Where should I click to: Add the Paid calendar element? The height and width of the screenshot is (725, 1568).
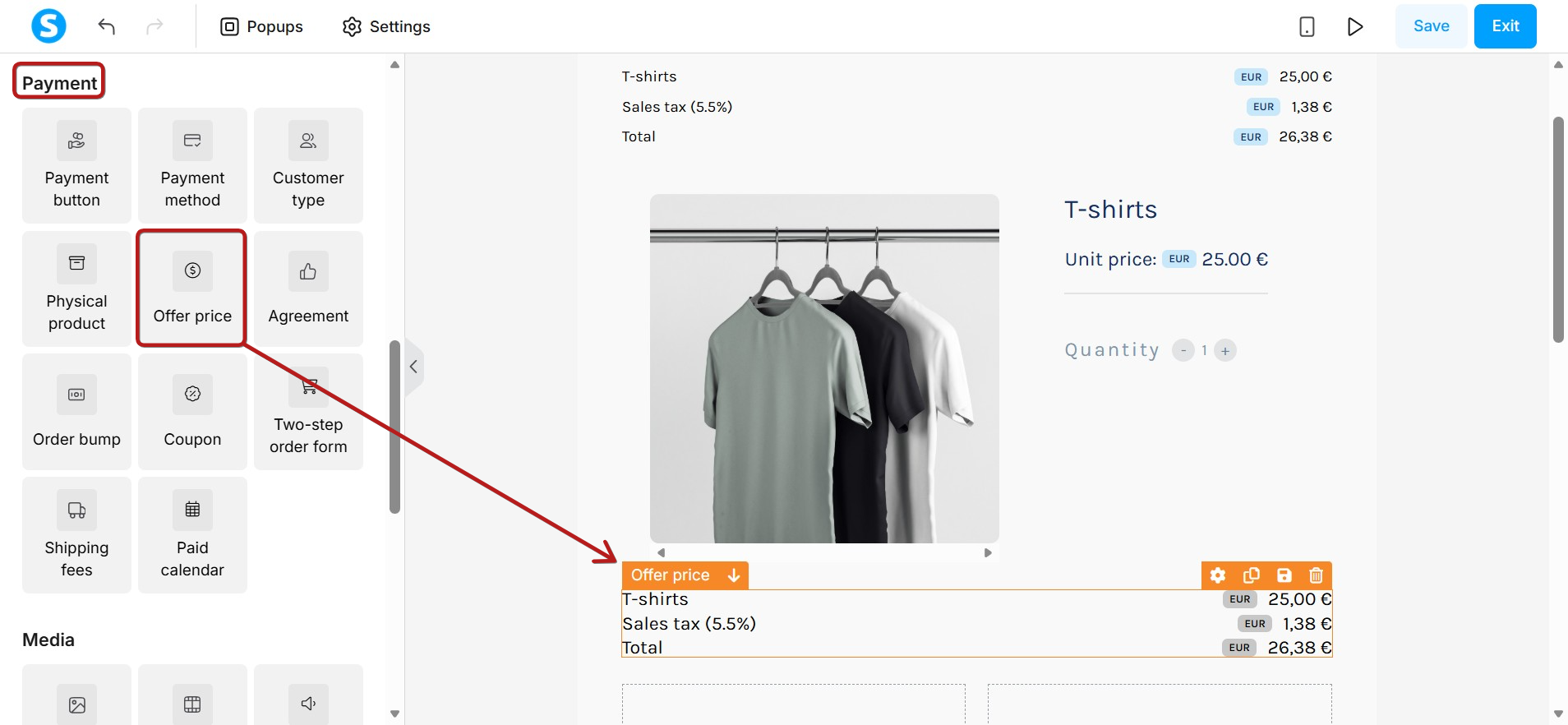click(192, 535)
